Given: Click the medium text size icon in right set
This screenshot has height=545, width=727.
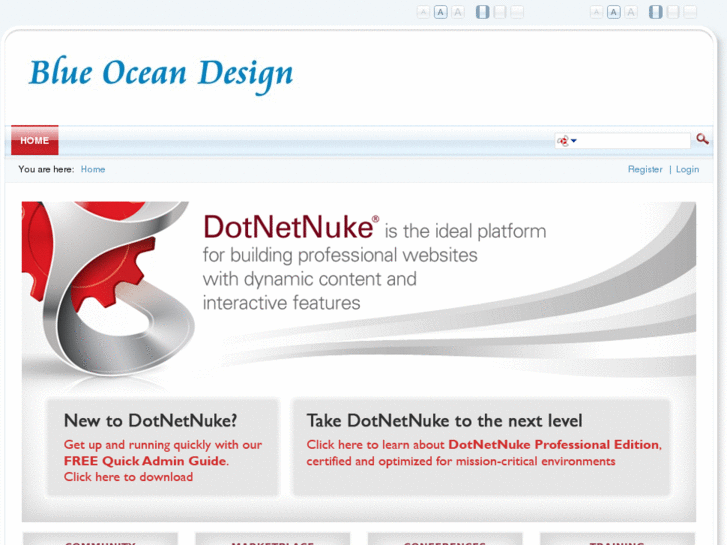Looking at the screenshot, I should click(x=614, y=12).
